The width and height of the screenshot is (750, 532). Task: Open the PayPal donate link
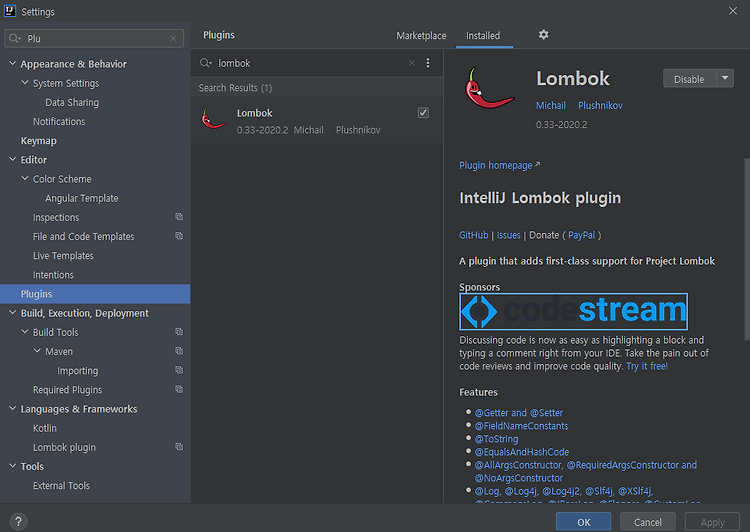tap(581, 235)
